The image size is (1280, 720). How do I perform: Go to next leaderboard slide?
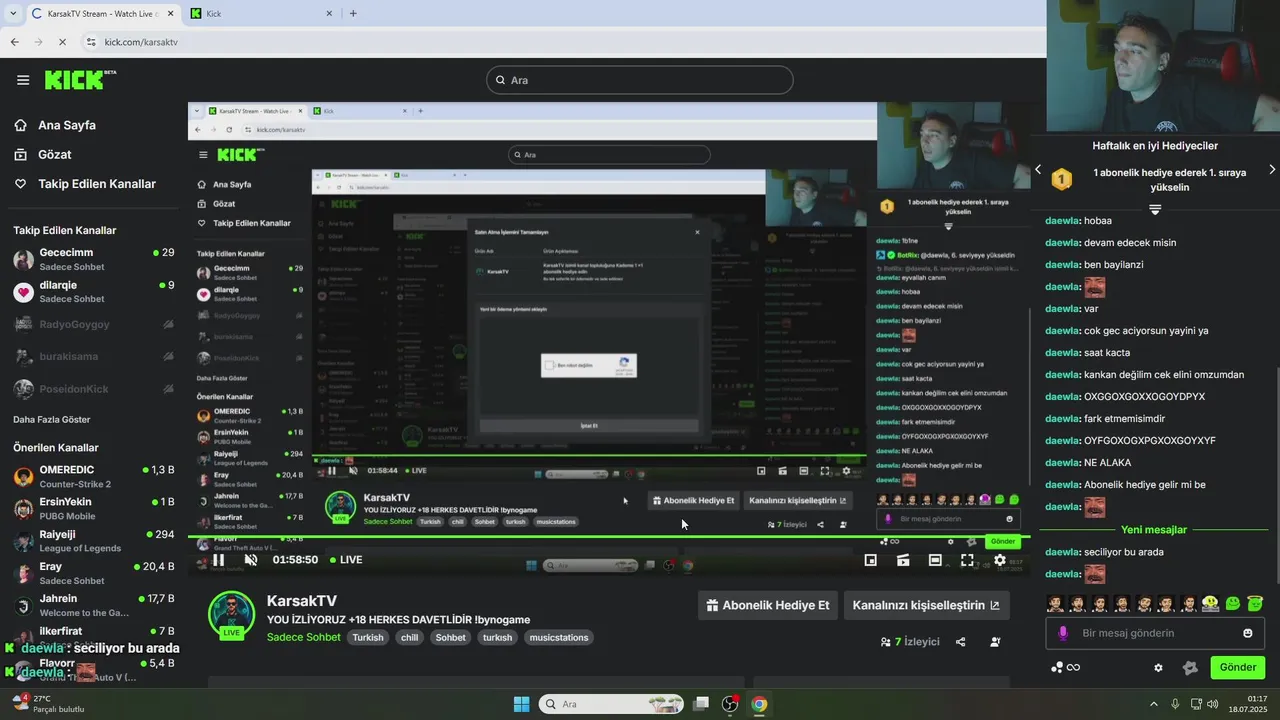(x=1272, y=170)
